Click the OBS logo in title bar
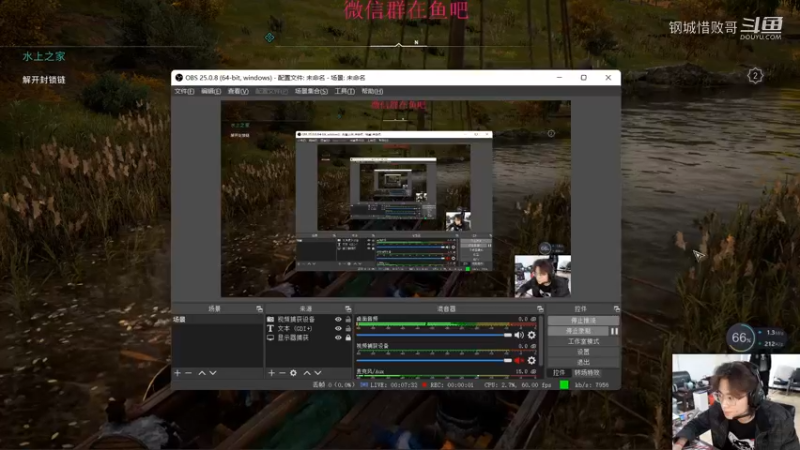The image size is (800, 450). pyautogui.click(x=179, y=78)
